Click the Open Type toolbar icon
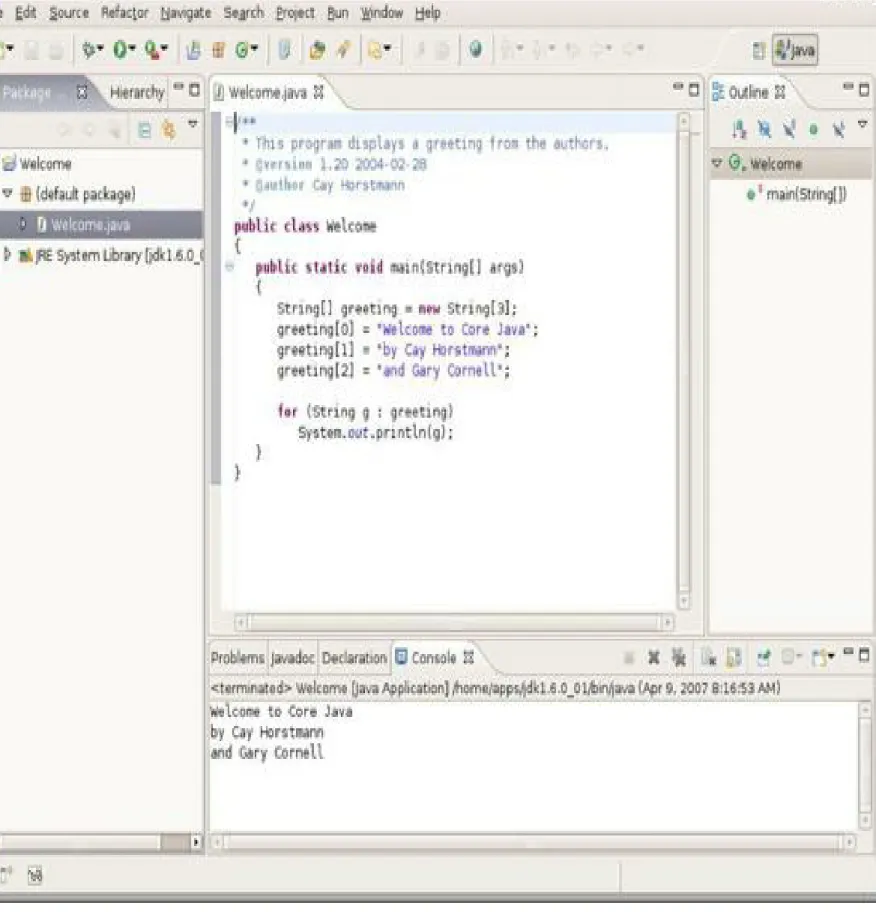The image size is (876, 912). [x=284, y=50]
